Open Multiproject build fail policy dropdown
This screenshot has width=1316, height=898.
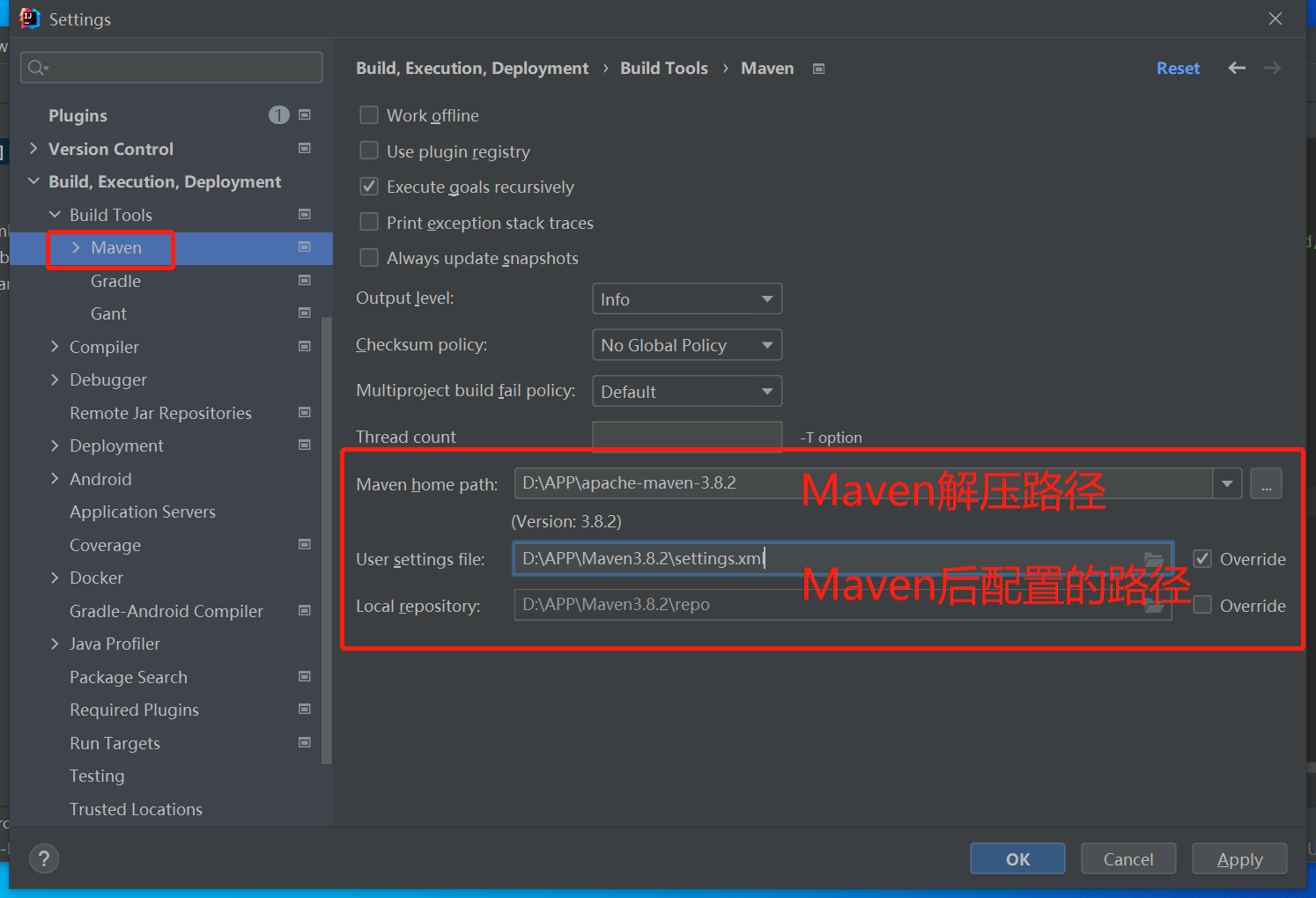(687, 392)
